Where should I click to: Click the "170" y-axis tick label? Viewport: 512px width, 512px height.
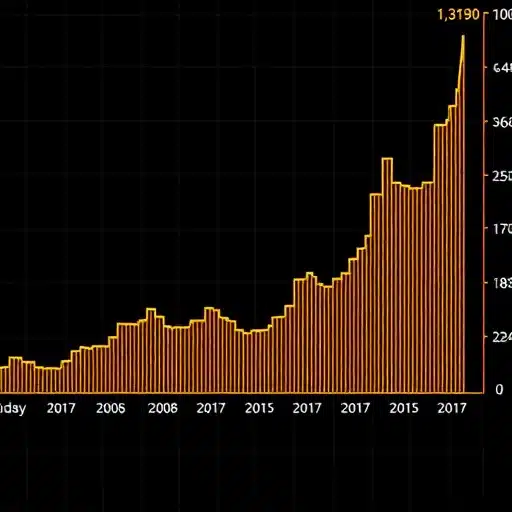pos(503,229)
